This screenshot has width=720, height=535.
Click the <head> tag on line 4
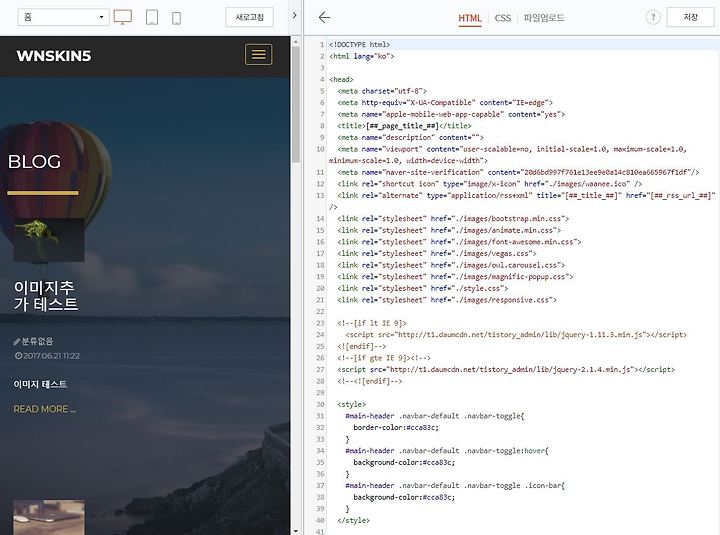(341, 79)
